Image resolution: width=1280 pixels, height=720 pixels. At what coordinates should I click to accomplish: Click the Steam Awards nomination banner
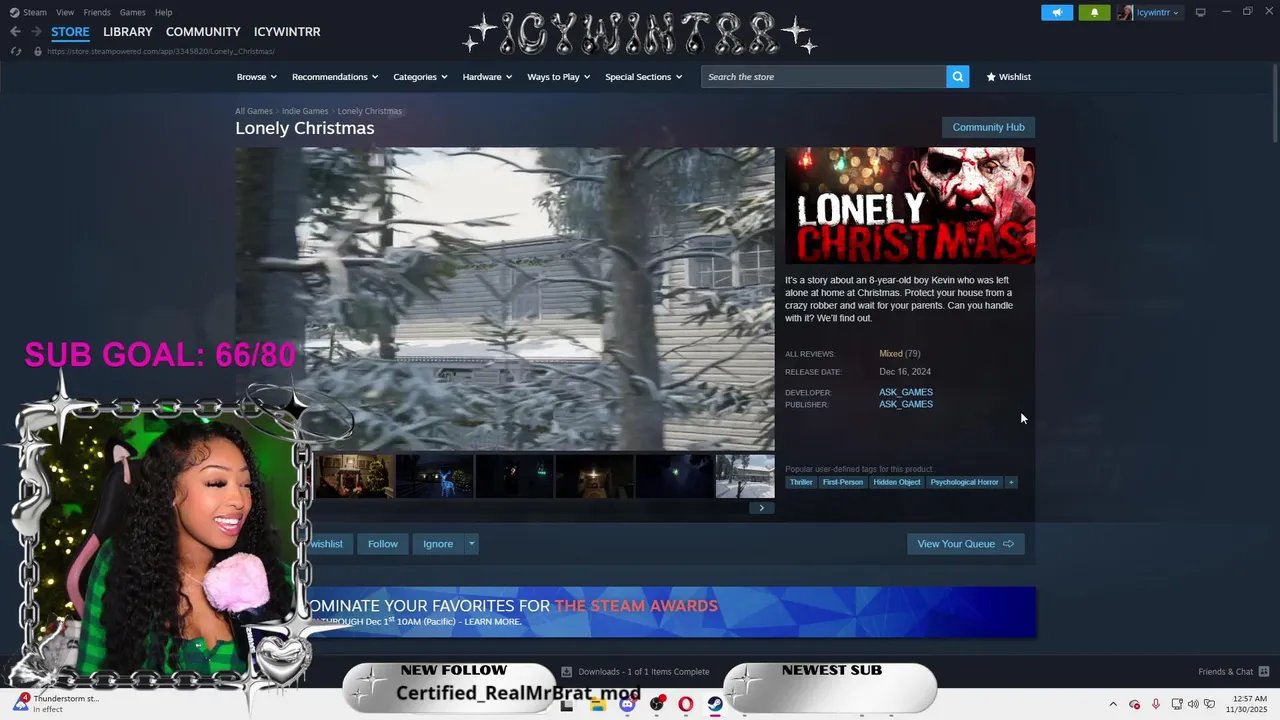tap(672, 612)
